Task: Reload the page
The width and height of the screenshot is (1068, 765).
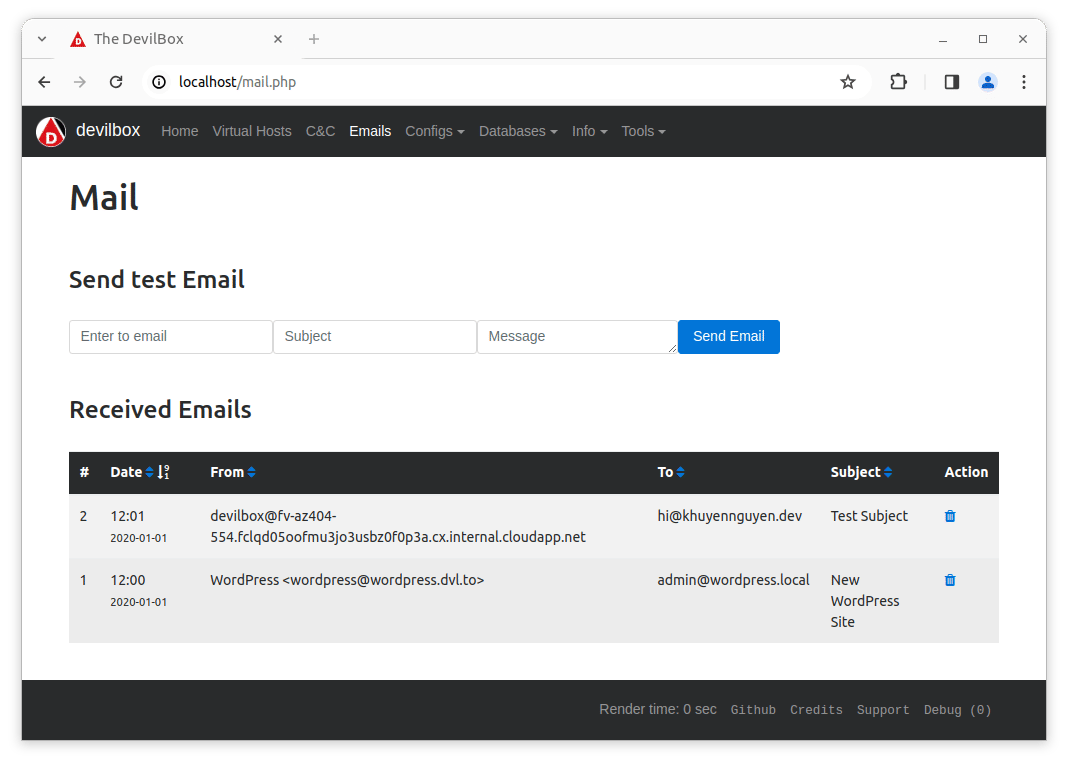Action: click(116, 82)
